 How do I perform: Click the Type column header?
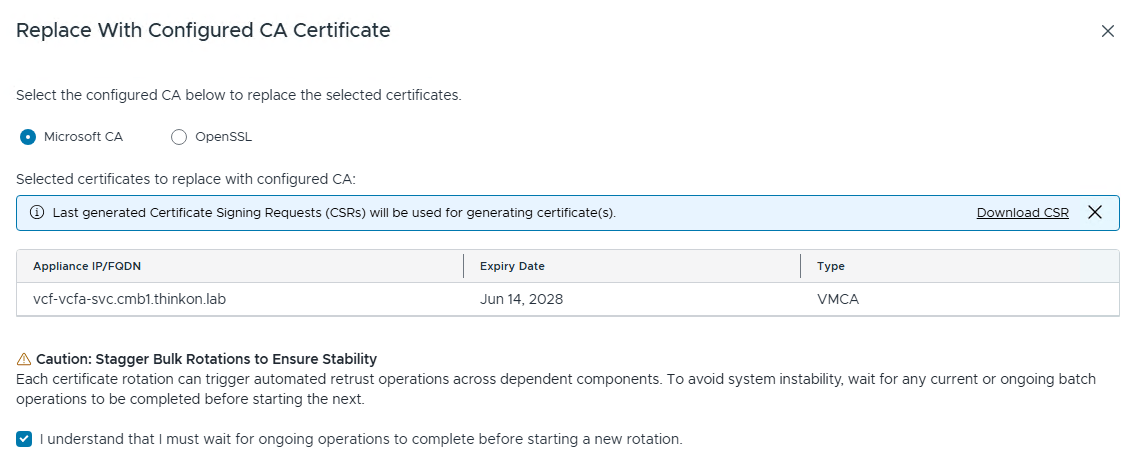[x=831, y=266]
